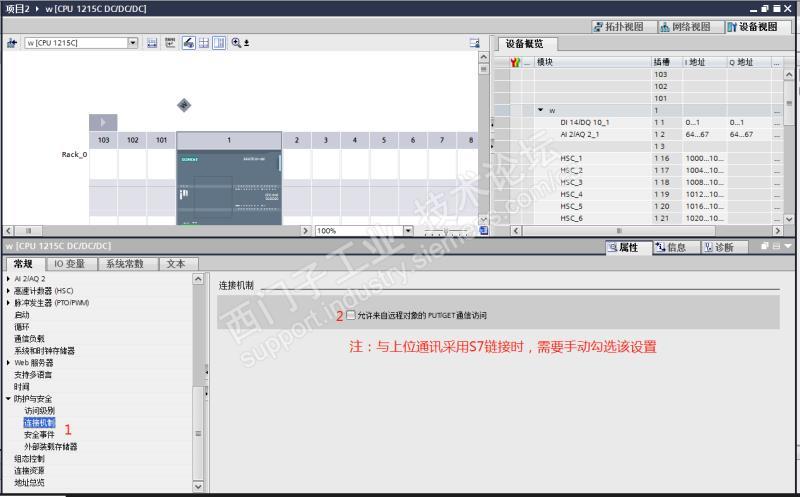Select 系统和时钟存储器 in the properties tree
The width and height of the screenshot is (800, 497).
(x=44, y=351)
